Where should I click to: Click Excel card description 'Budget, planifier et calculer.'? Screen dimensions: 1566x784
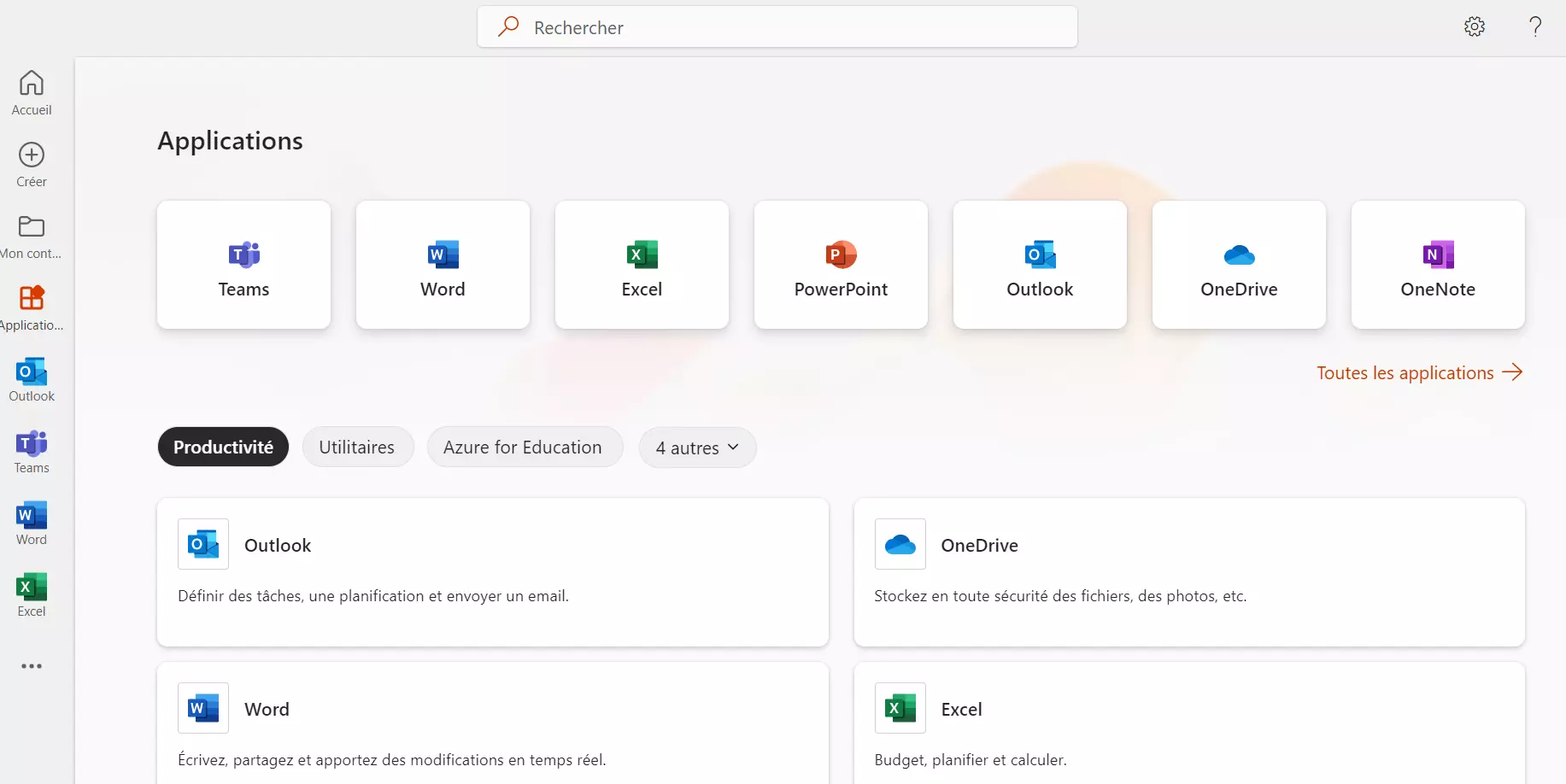tap(971, 760)
